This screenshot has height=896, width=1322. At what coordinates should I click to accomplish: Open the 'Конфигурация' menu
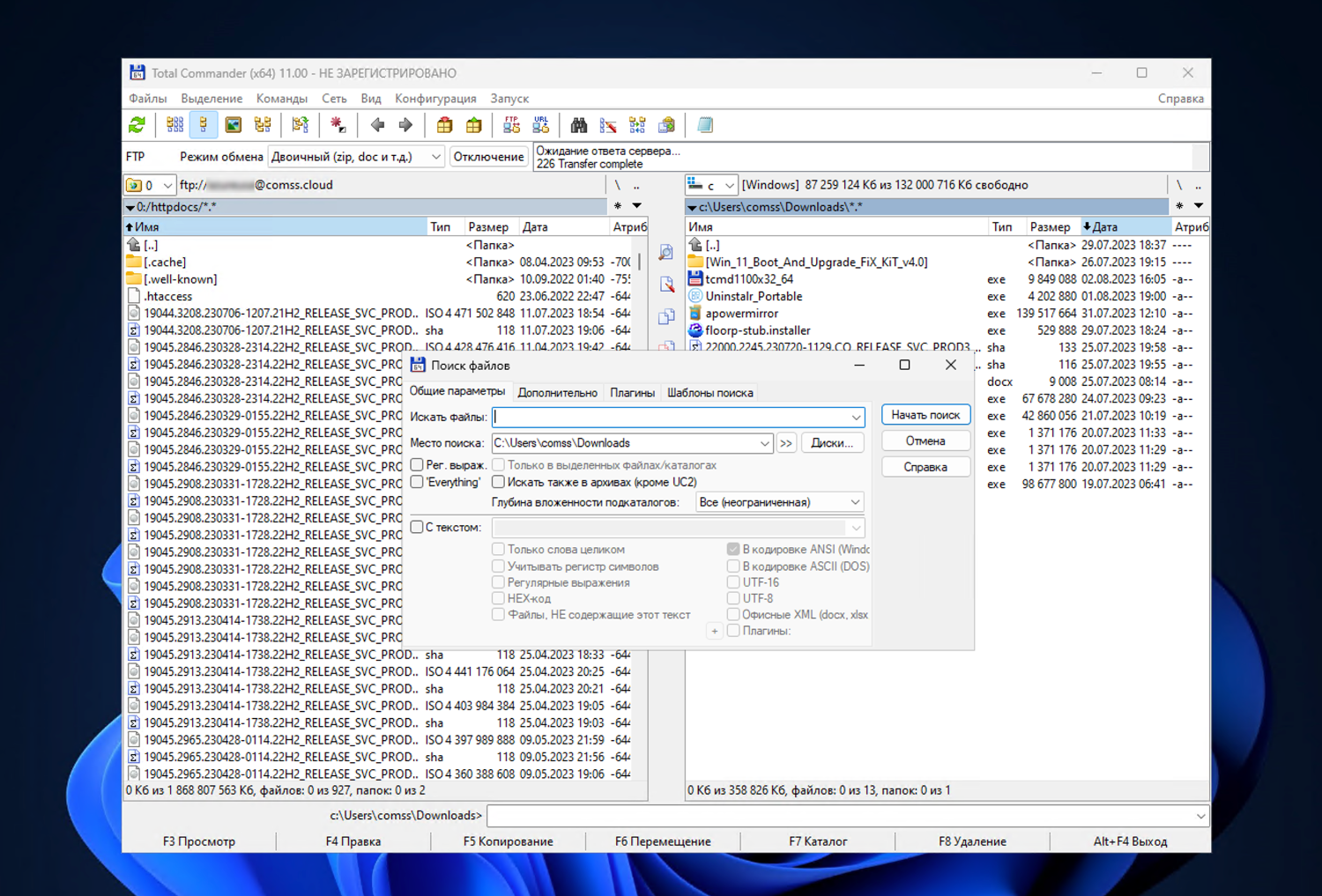coord(435,99)
